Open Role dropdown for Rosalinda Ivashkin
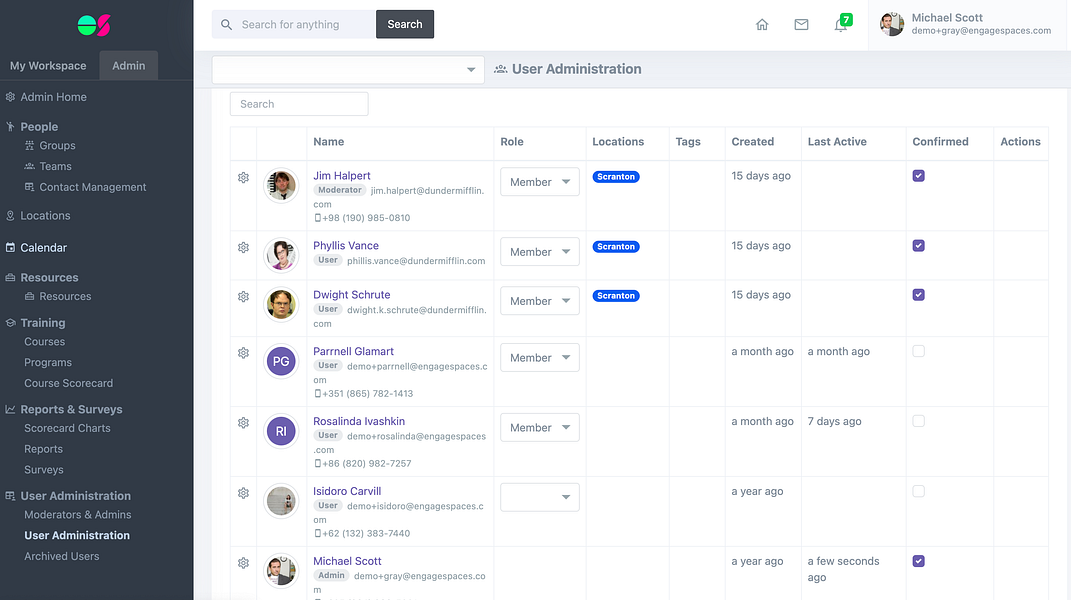1071x600 pixels. point(540,427)
